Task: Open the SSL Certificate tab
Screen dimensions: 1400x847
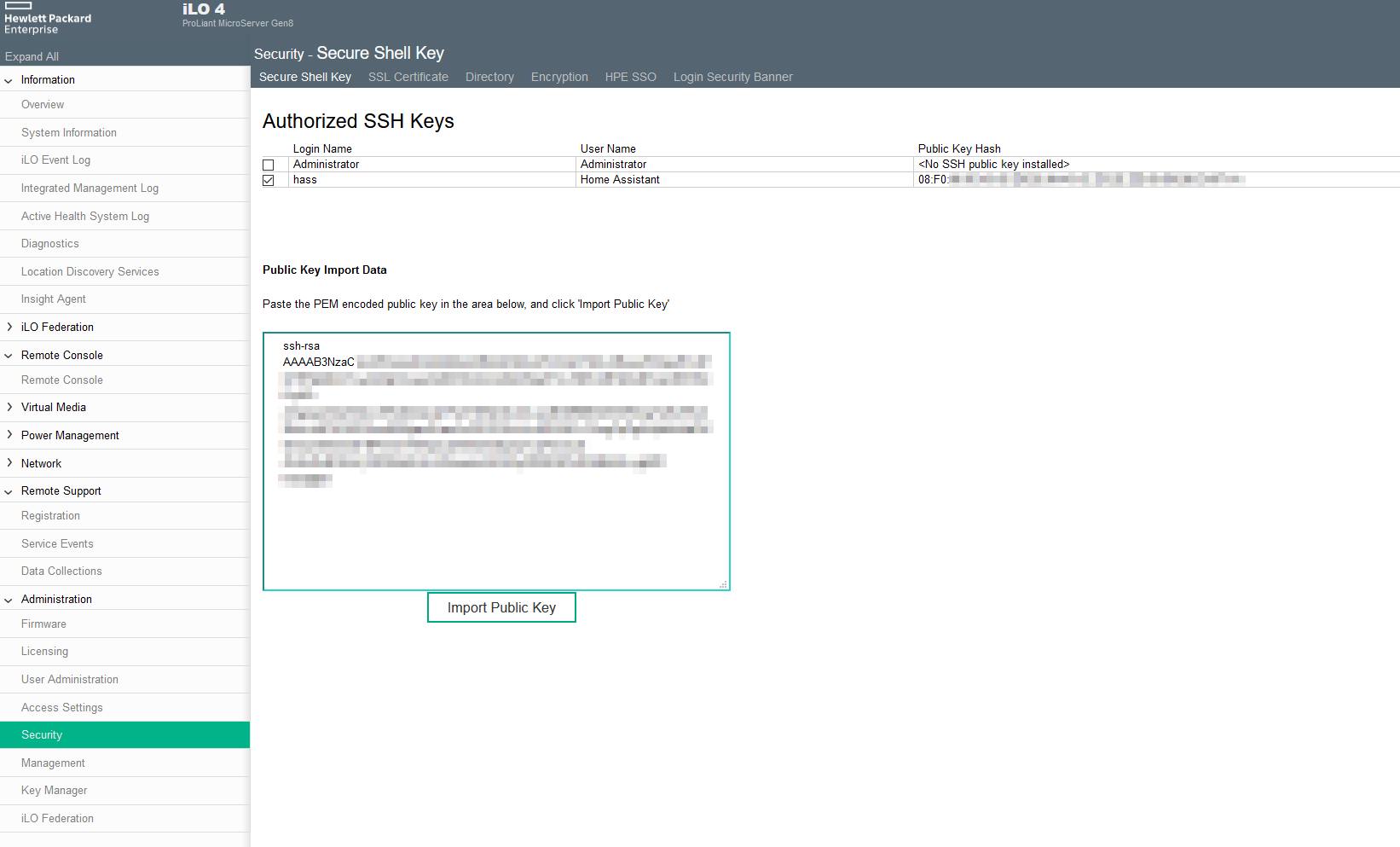Action: tap(408, 77)
